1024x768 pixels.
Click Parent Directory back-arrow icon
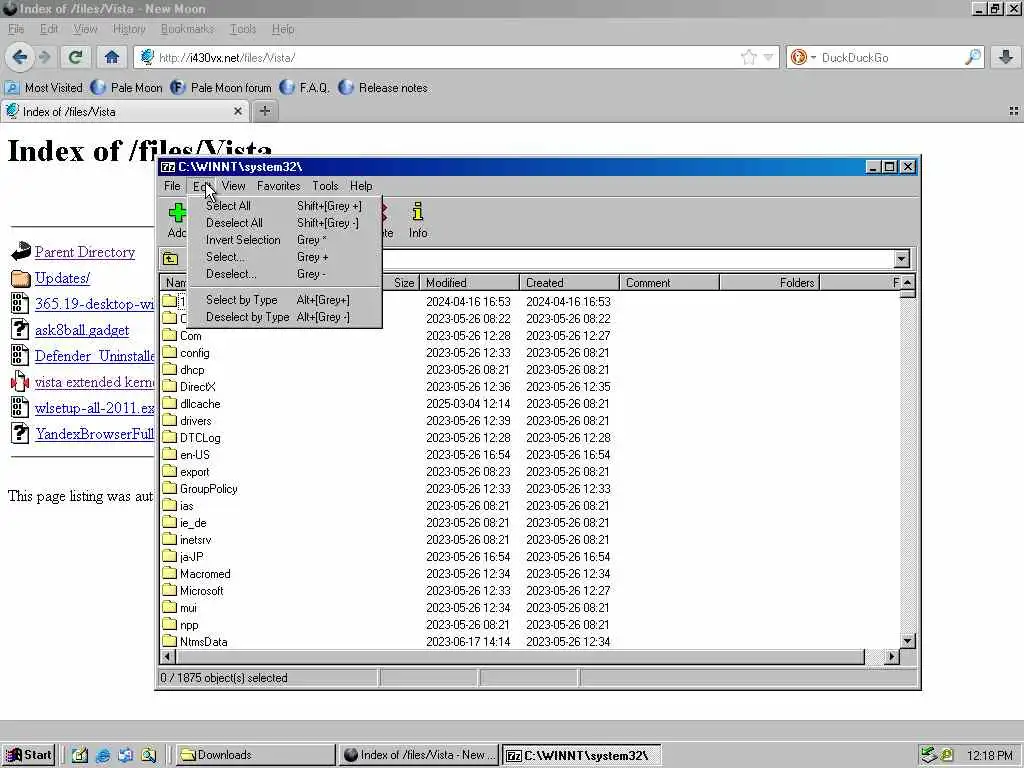pos(21,251)
